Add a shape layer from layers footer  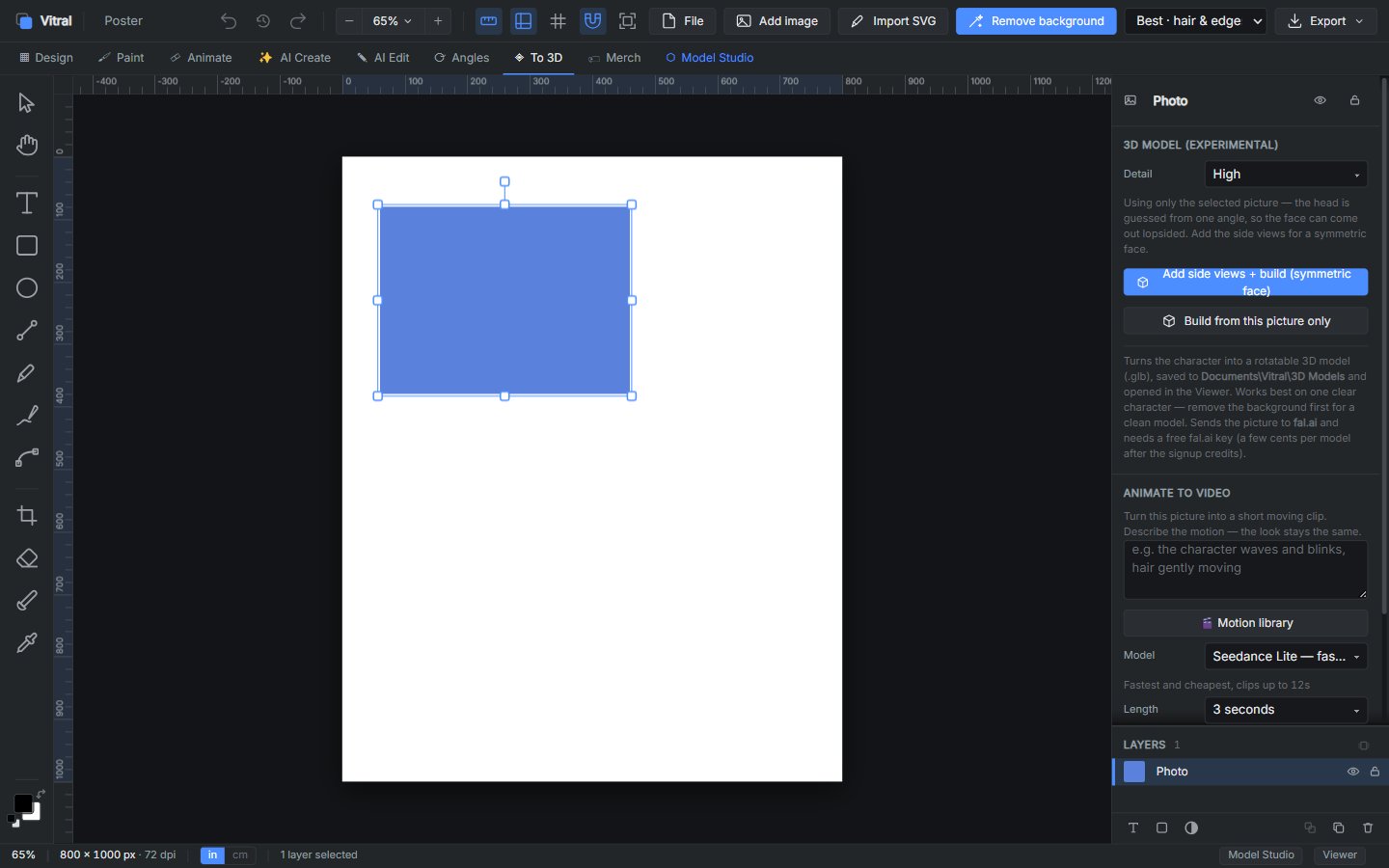pos(1162,828)
